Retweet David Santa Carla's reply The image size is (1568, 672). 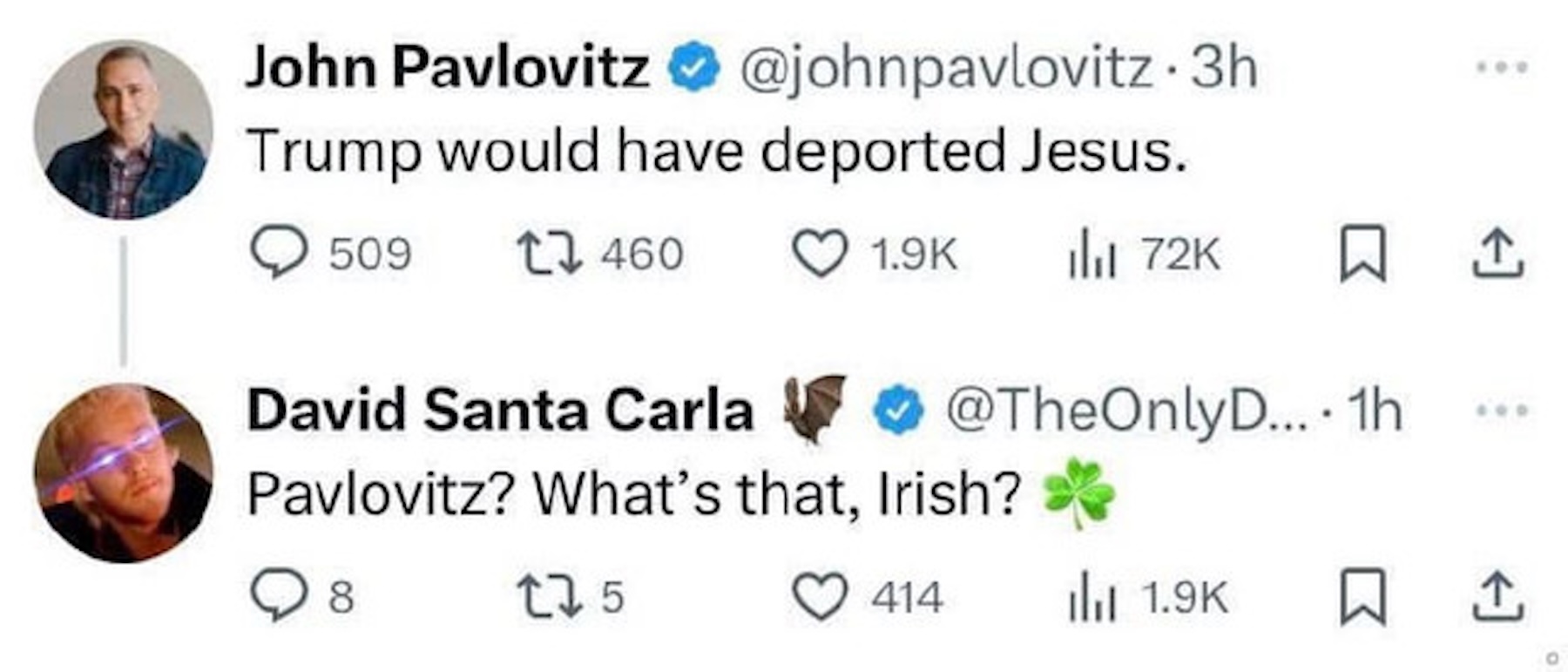[549, 596]
